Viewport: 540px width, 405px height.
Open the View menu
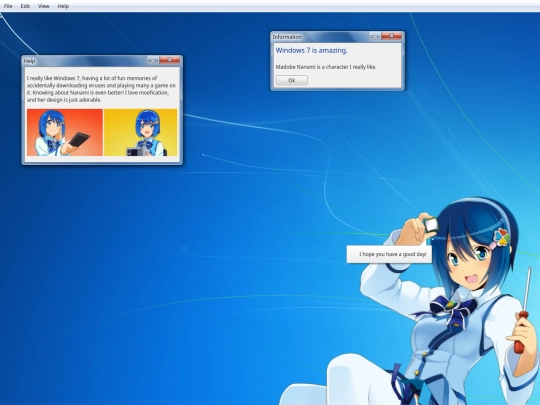click(x=43, y=6)
